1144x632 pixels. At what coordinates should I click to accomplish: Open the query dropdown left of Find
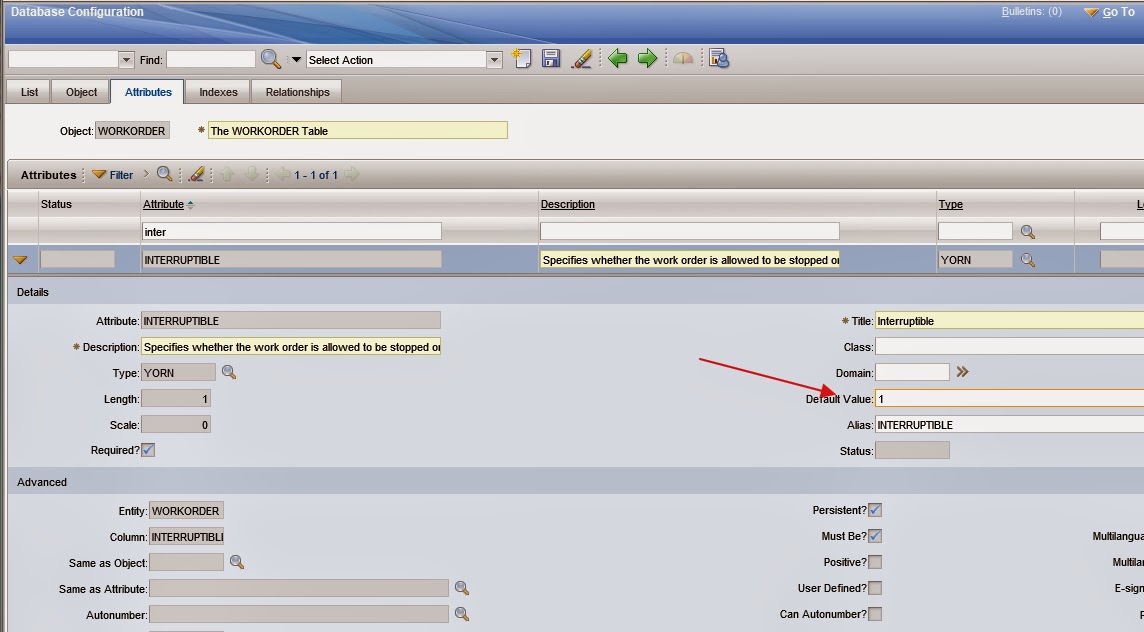coord(125,60)
